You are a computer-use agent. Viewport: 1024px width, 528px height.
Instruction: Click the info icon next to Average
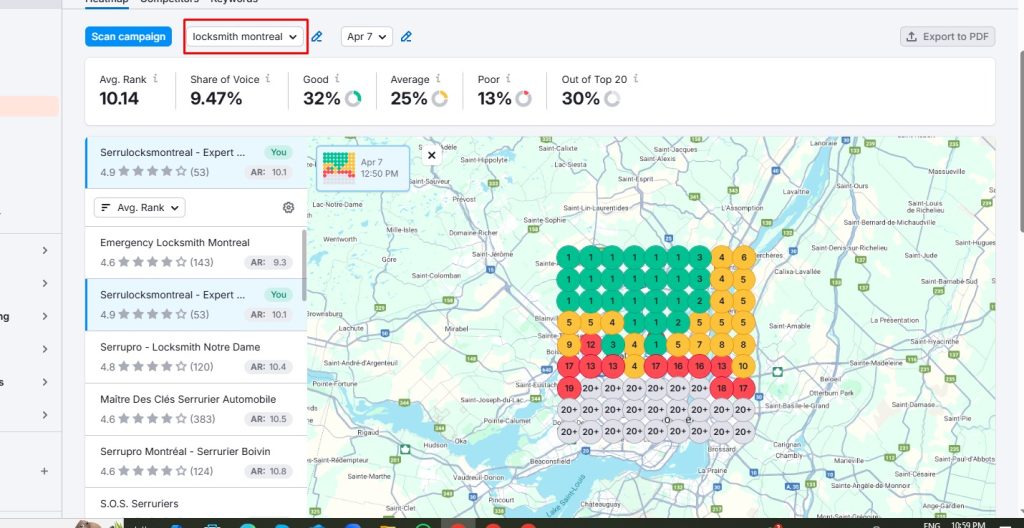pos(438,78)
